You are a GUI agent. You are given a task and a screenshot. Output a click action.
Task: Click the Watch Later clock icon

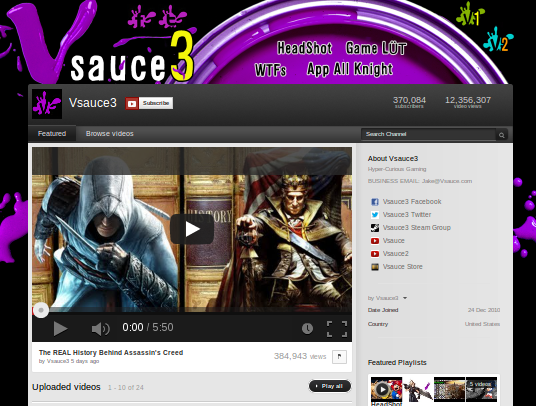(307, 328)
